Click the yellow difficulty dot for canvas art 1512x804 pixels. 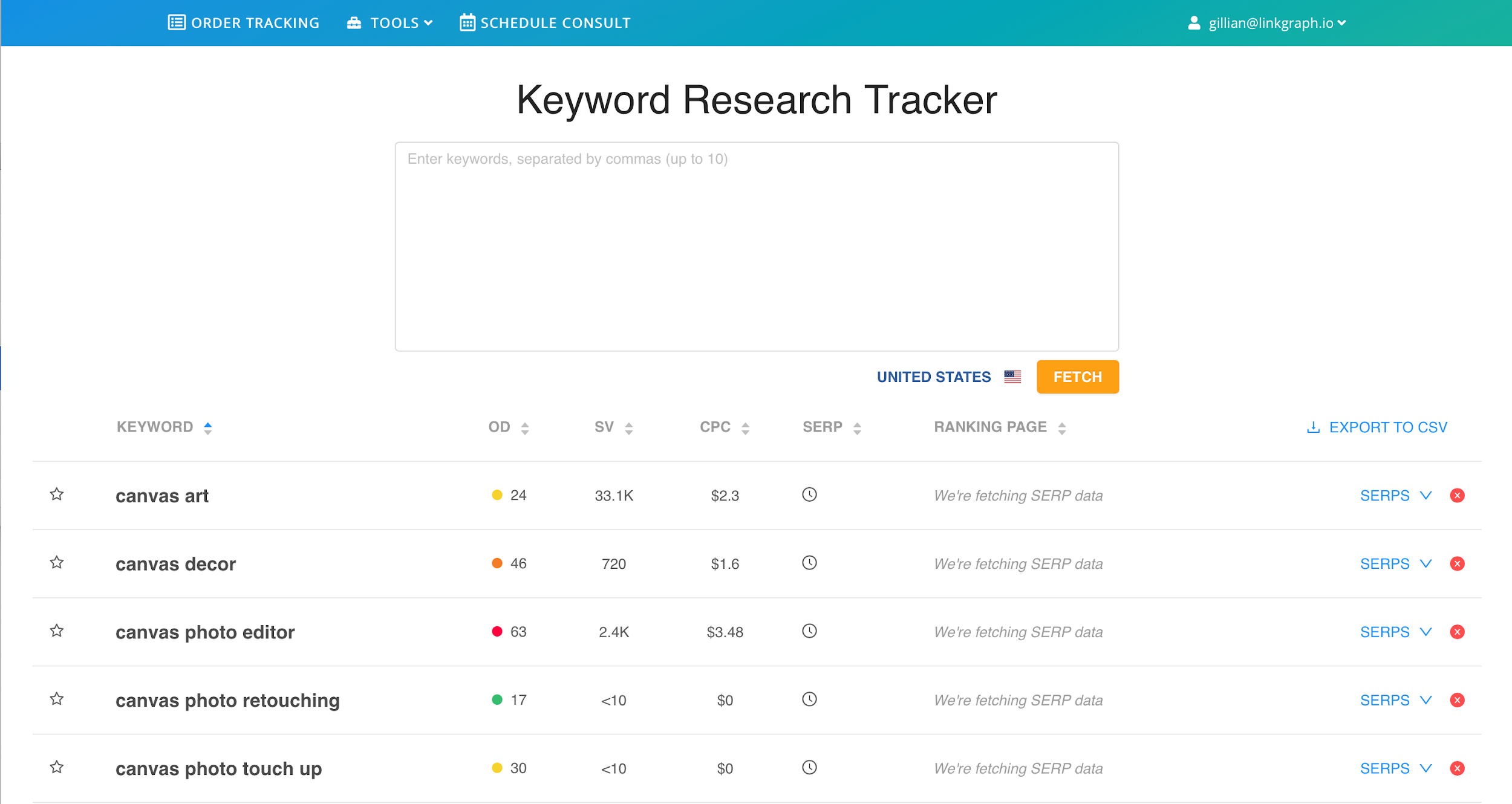(497, 495)
